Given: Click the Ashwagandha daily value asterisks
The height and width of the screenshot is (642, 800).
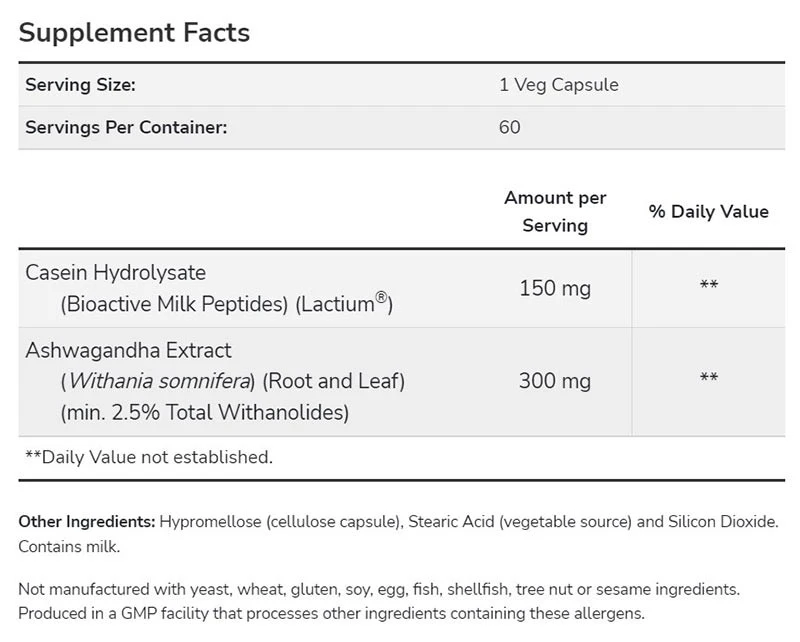Looking at the screenshot, I should (708, 379).
